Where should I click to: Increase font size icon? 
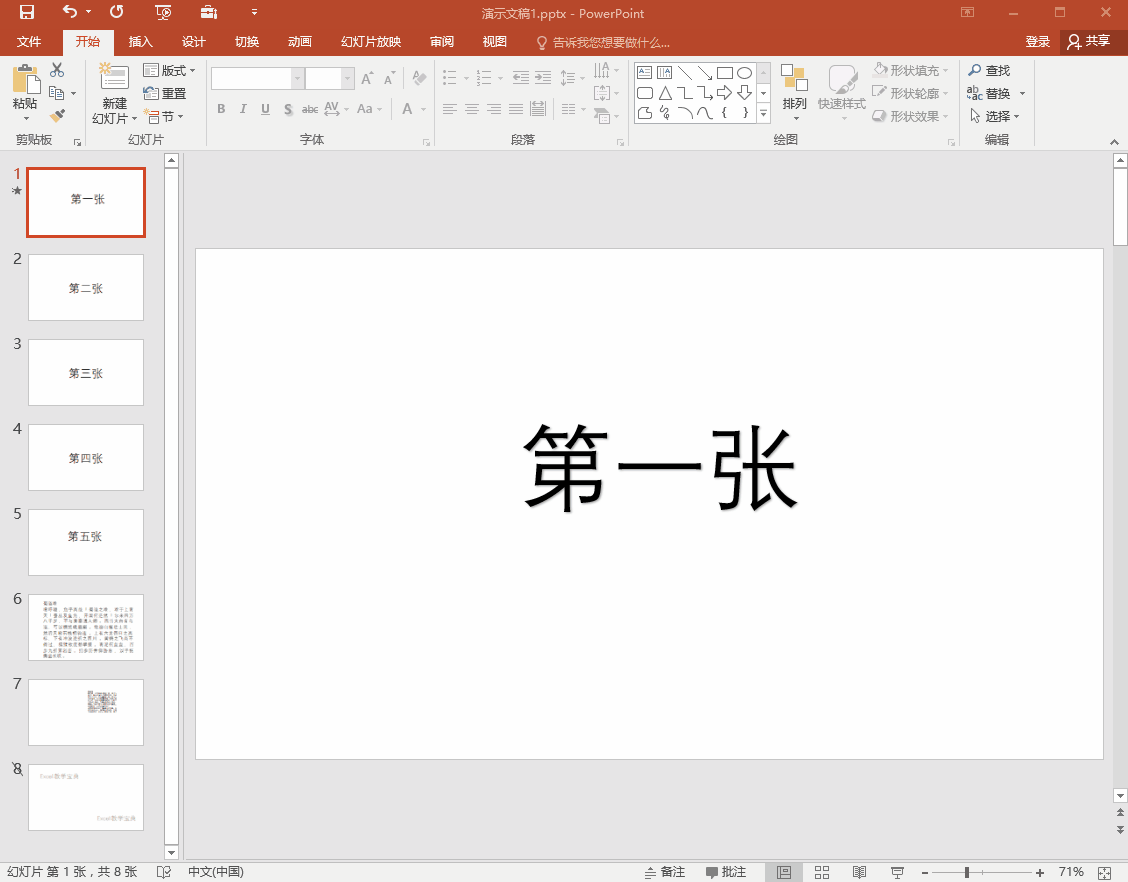pyautogui.click(x=367, y=78)
